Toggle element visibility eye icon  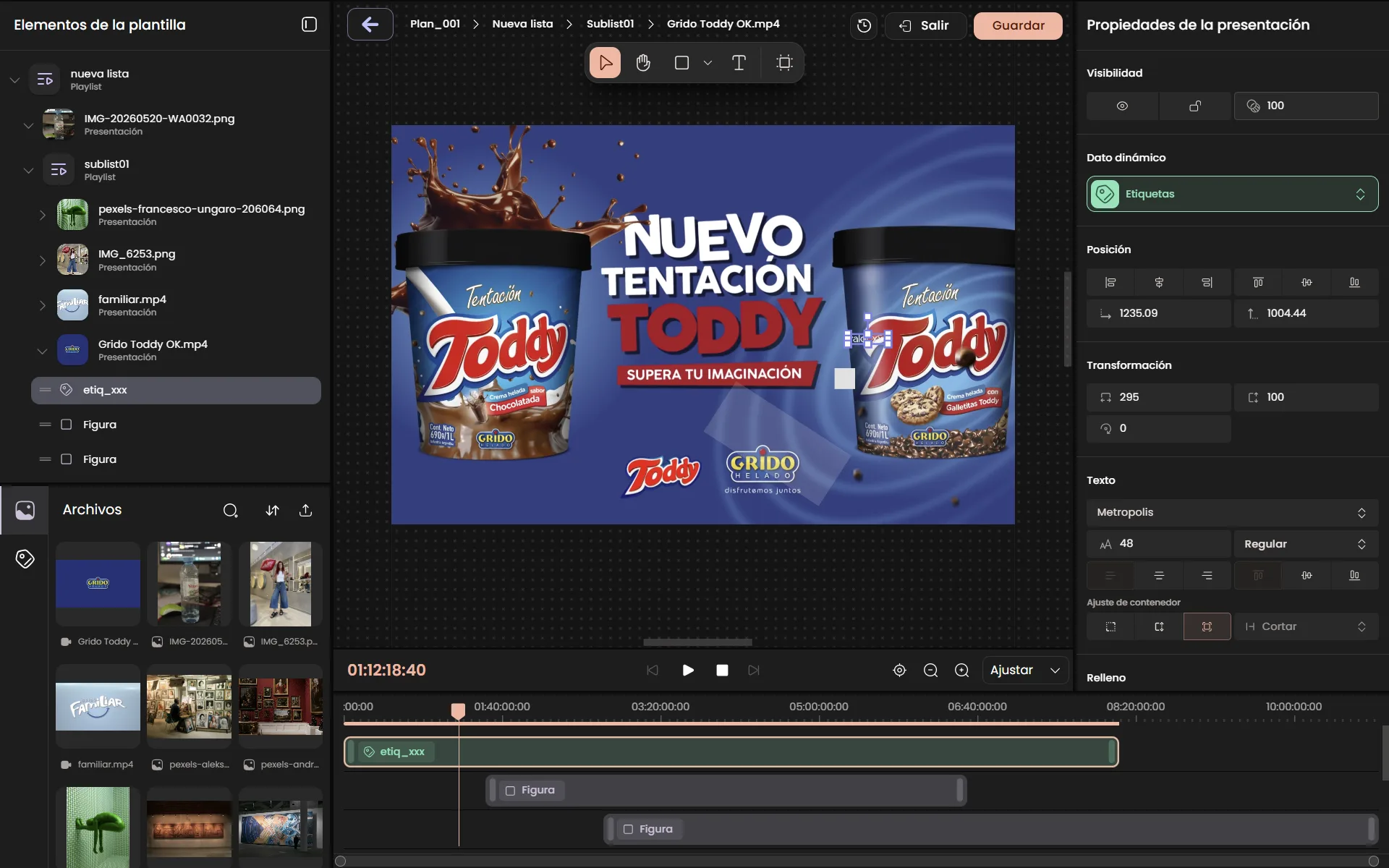coord(1122,106)
